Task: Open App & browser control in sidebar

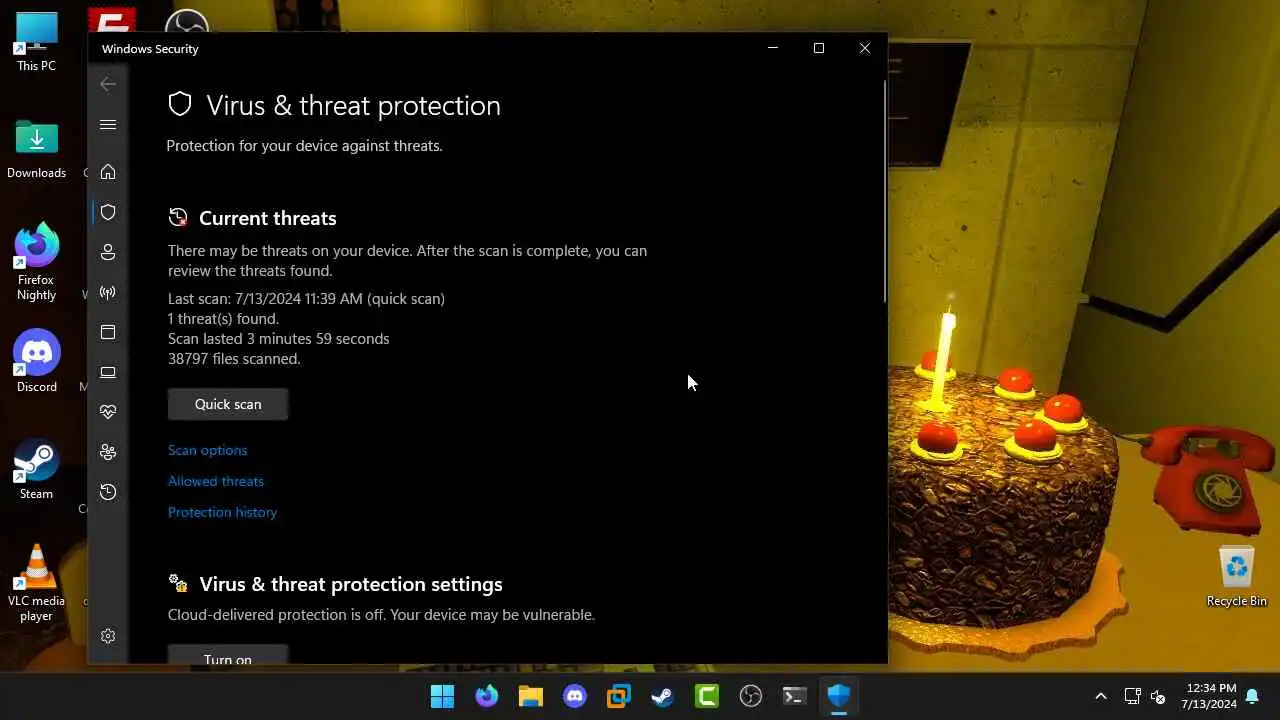Action: click(x=108, y=332)
